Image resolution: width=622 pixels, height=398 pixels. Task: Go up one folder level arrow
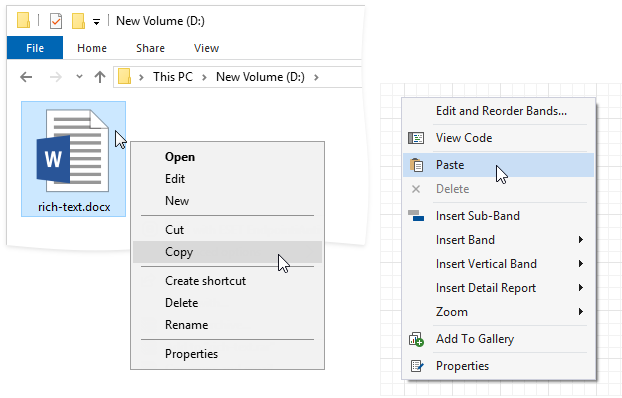(100, 77)
